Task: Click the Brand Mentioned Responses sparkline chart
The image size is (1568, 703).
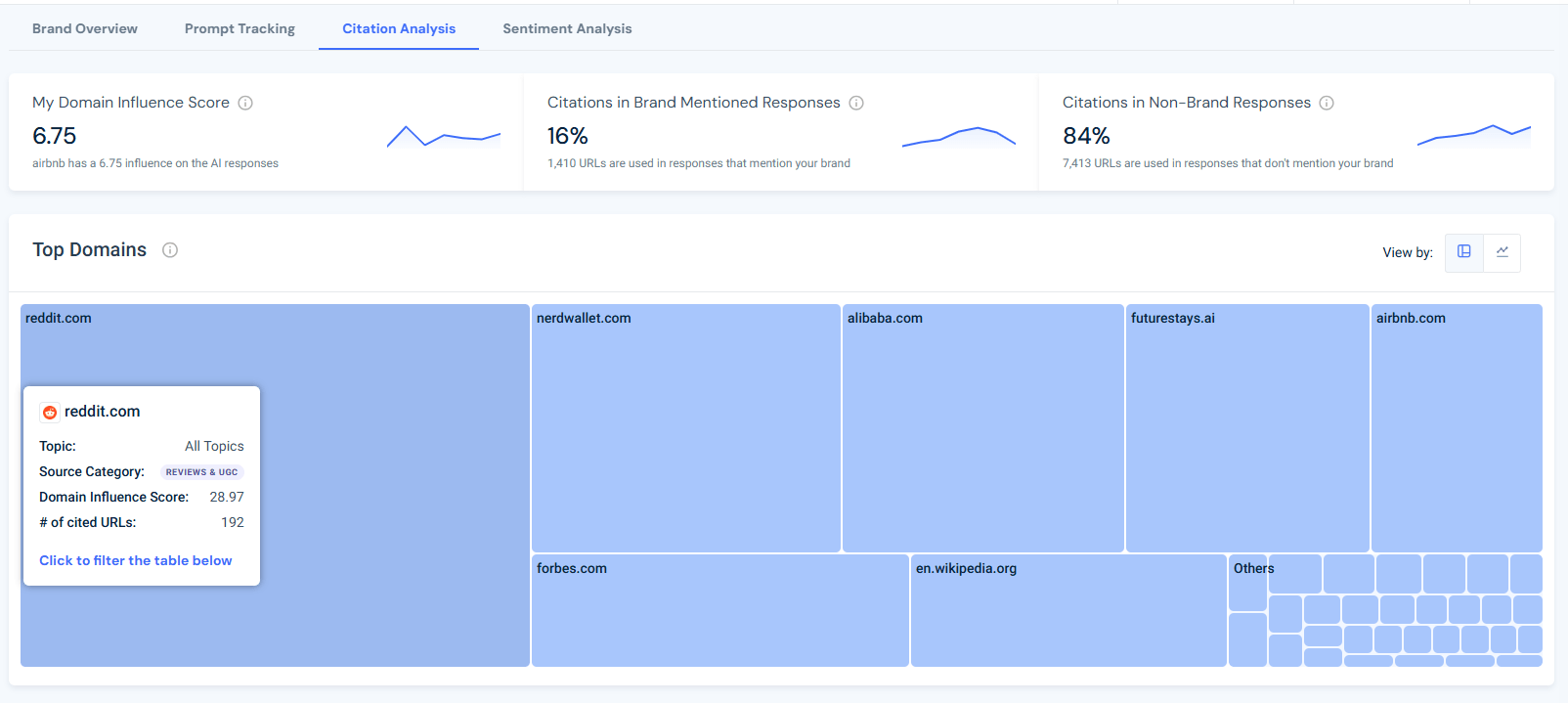Action: (x=959, y=137)
